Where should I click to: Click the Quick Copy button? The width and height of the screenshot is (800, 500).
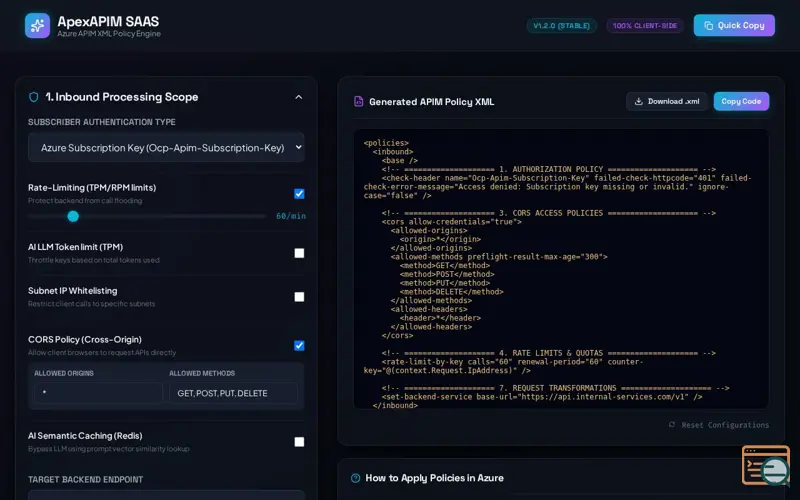pyautogui.click(x=734, y=25)
